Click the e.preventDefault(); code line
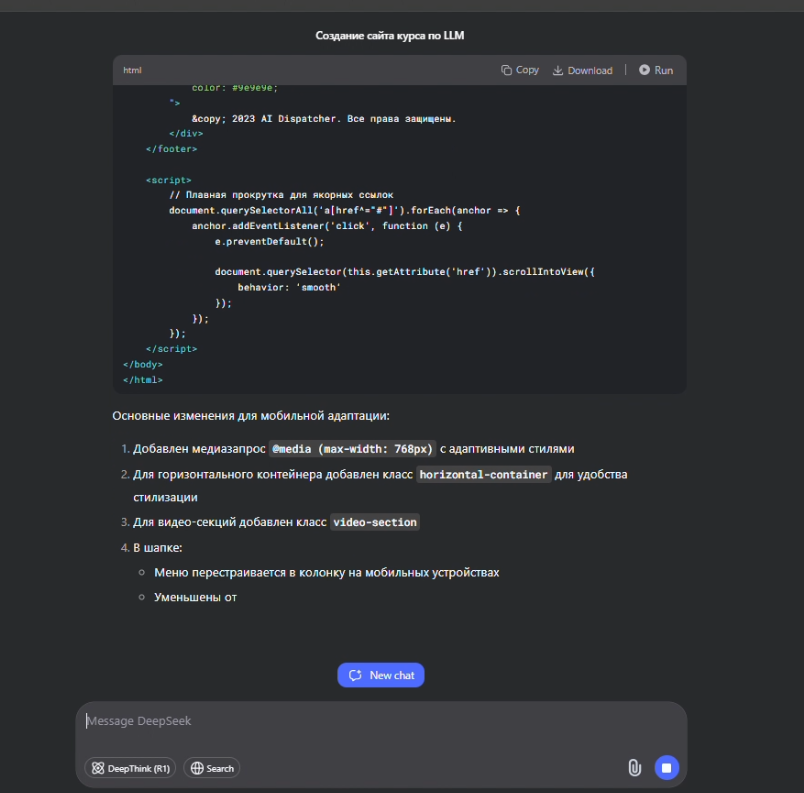Viewport: 804px width, 793px height. pos(269,241)
